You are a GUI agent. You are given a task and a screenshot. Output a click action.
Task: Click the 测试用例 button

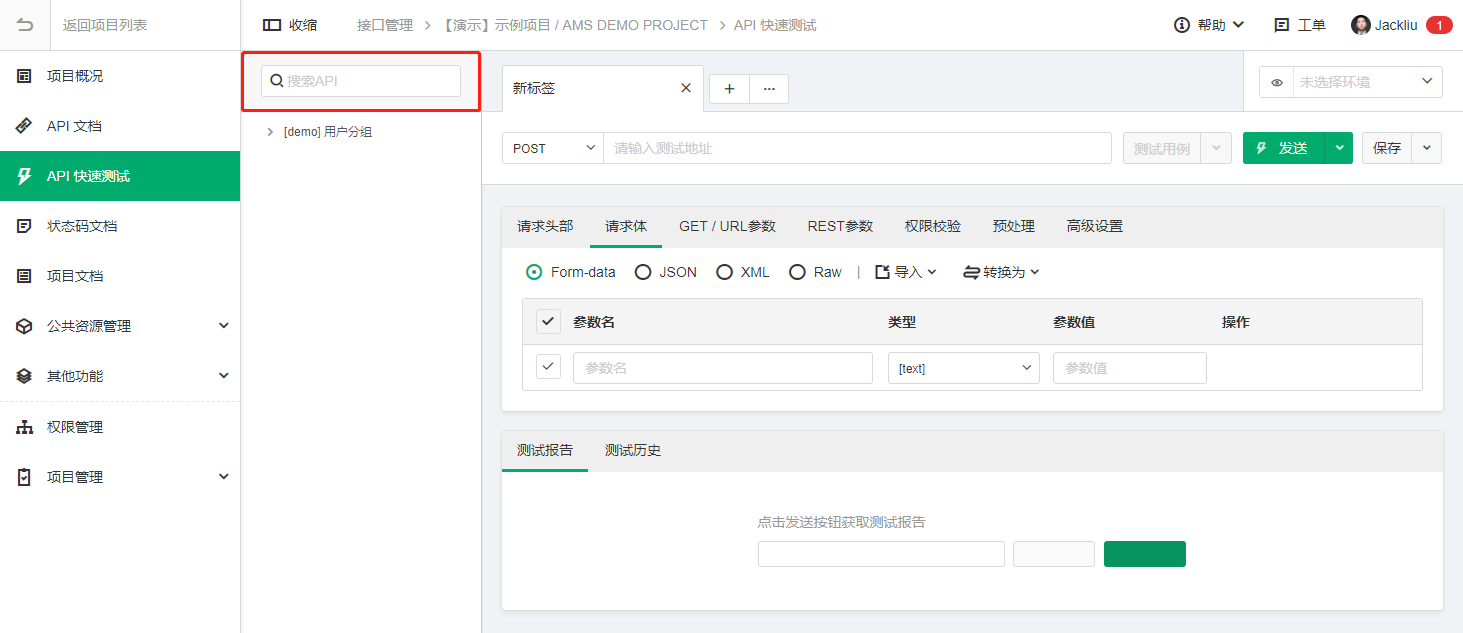(x=1162, y=148)
